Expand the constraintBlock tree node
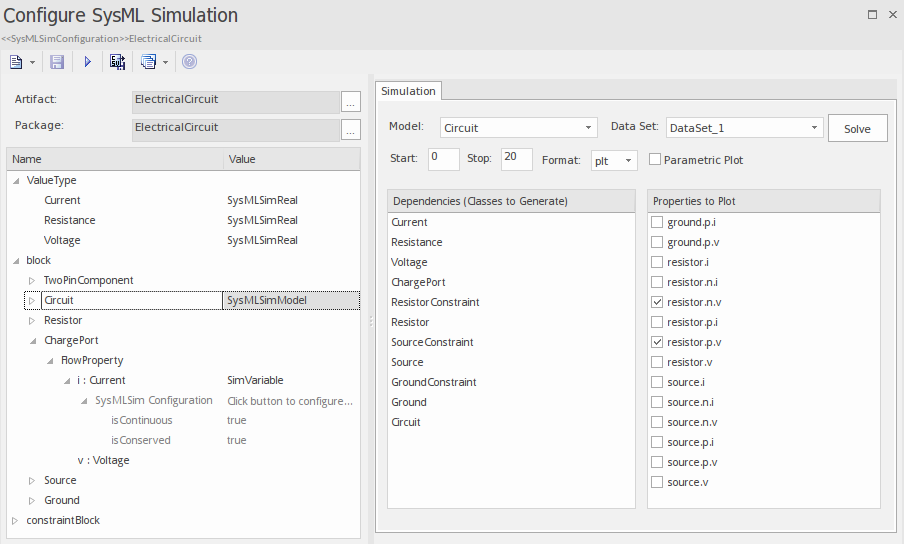This screenshot has height=544, width=904. point(14,520)
